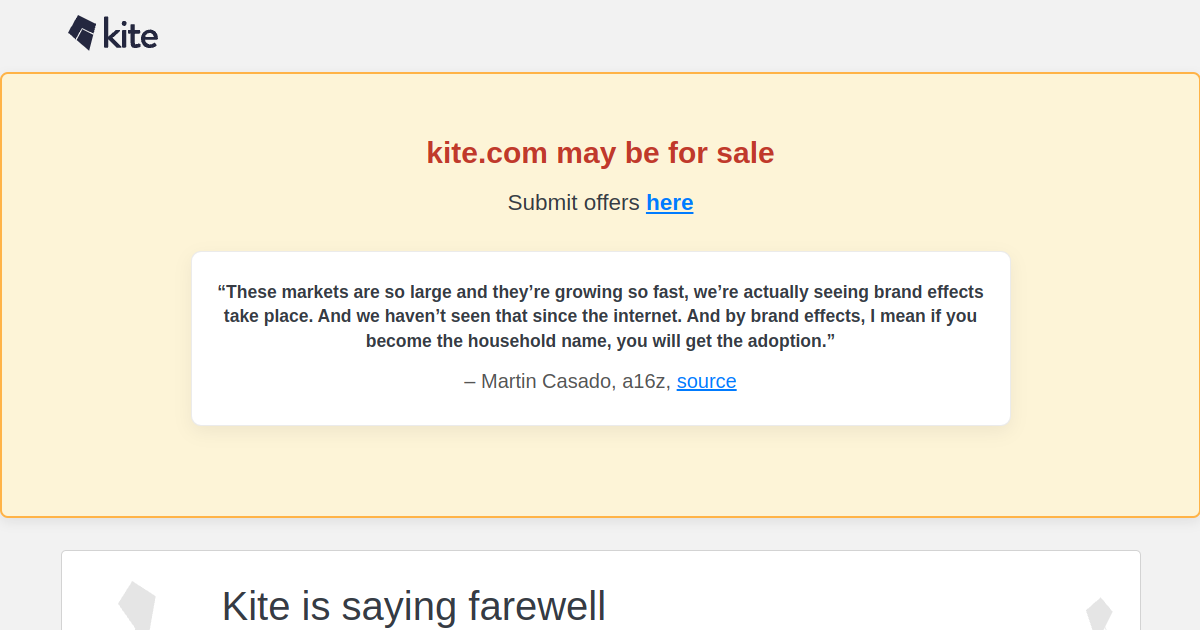This screenshot has height=630, width=1200.
Task: Click the word 'farewell' in the bottom heading
Action: (x=537, y=606)
